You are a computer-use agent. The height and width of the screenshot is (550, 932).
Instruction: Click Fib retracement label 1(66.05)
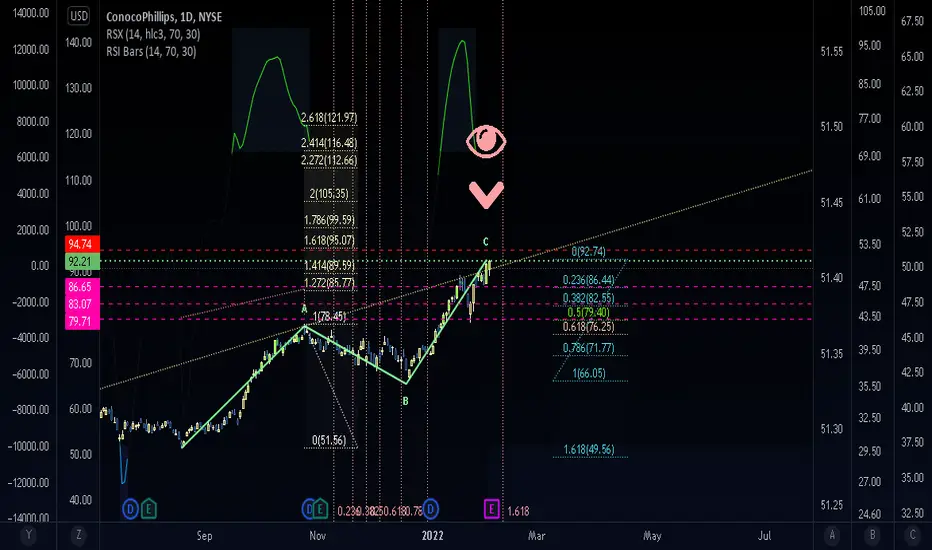tap(588, 373)
